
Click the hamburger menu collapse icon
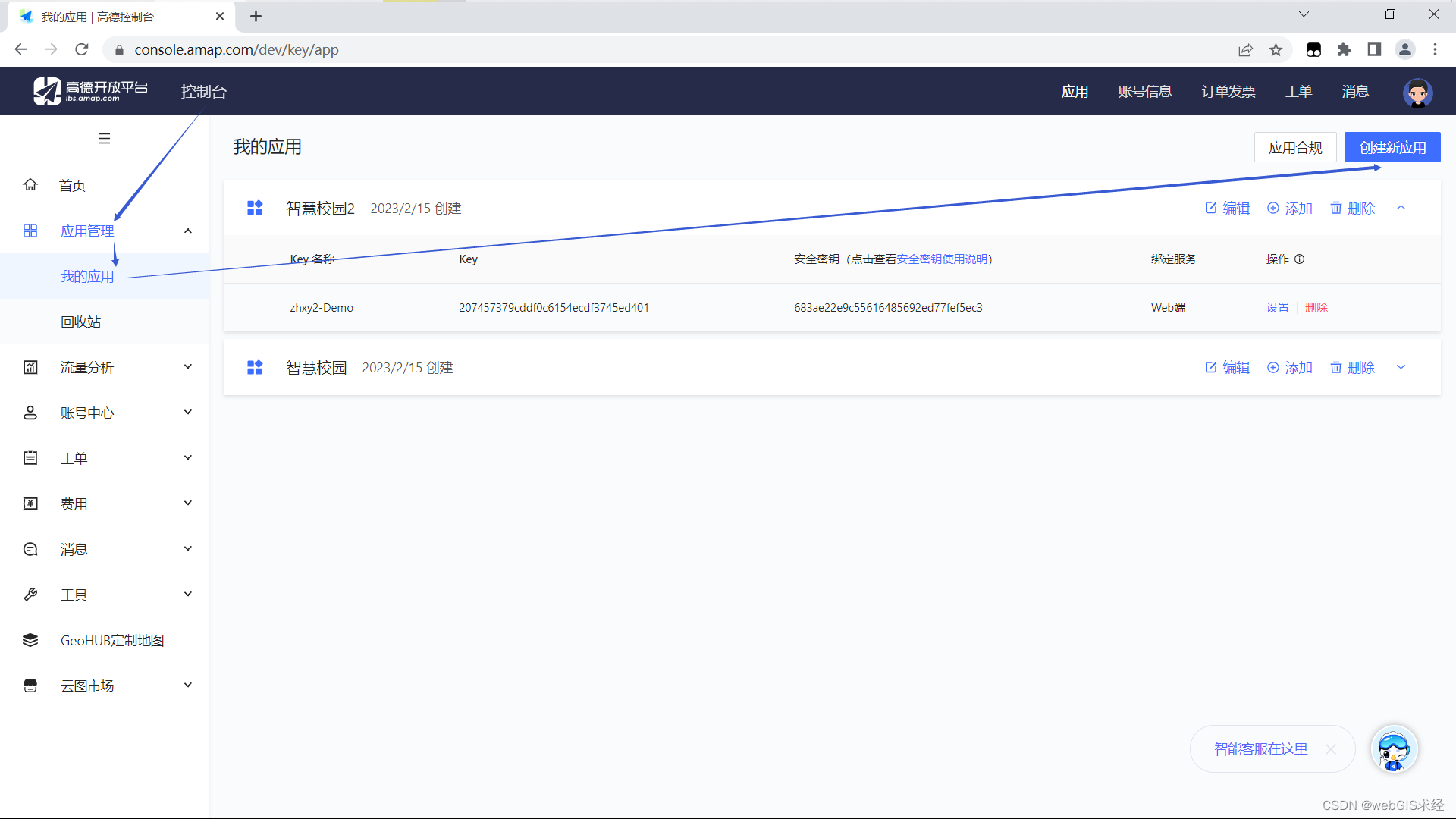pyautogui.click(x=104, y=139)
